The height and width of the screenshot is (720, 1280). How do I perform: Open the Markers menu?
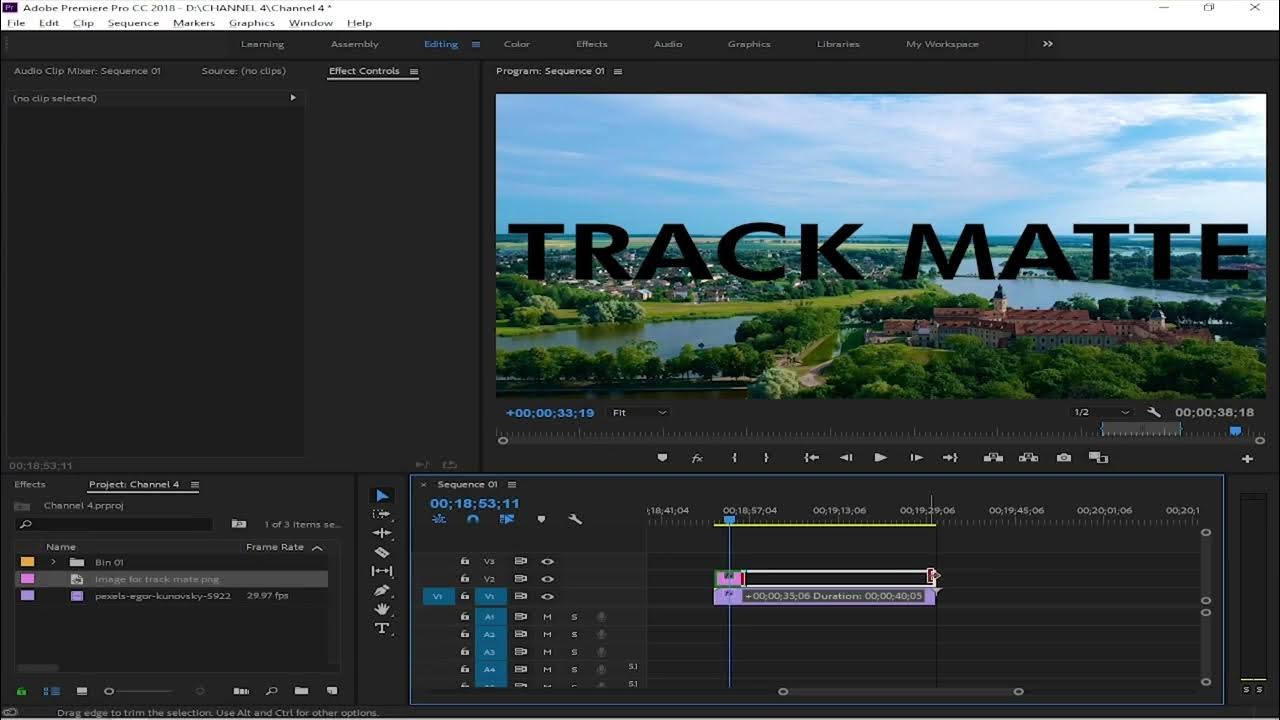tap(194, 23)
